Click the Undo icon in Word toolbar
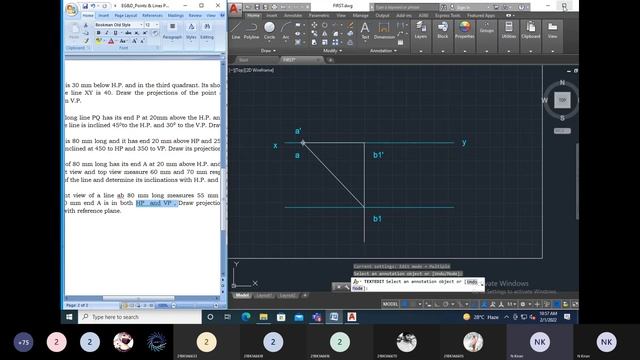This screenshot has width=640, height=360. 94,6
